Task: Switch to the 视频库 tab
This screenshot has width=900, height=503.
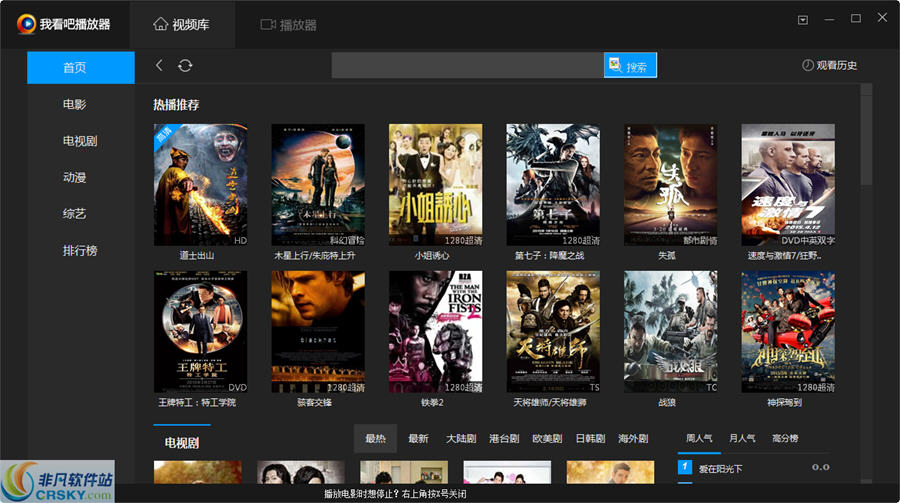Action: click(181, 25)
